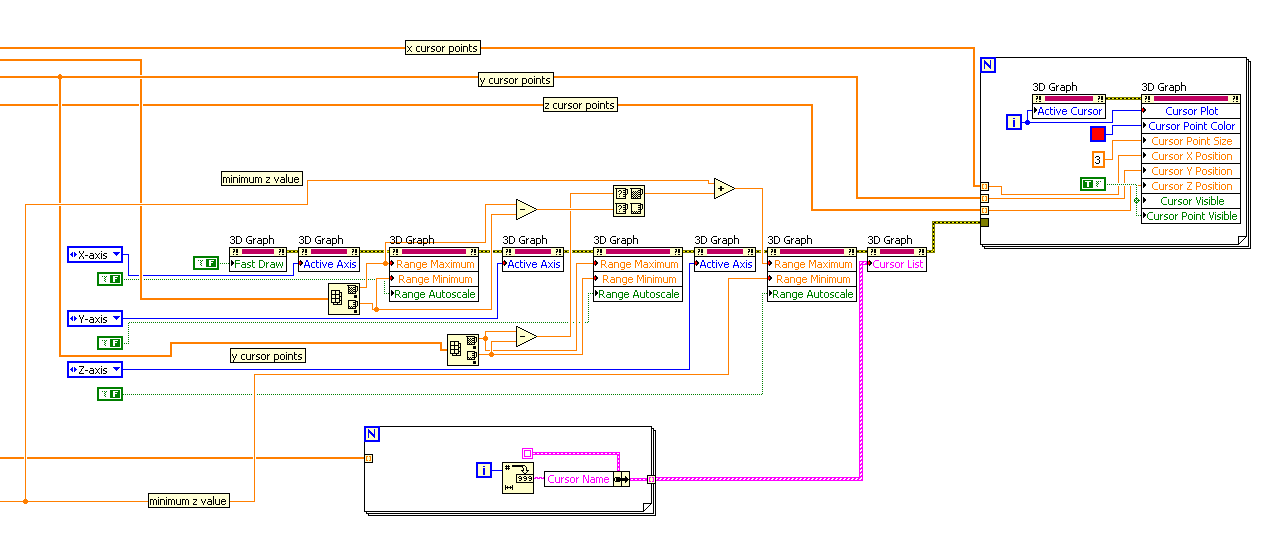Click the lower minimum z value label
The image size is (1273, 539).
coord(189,501)
